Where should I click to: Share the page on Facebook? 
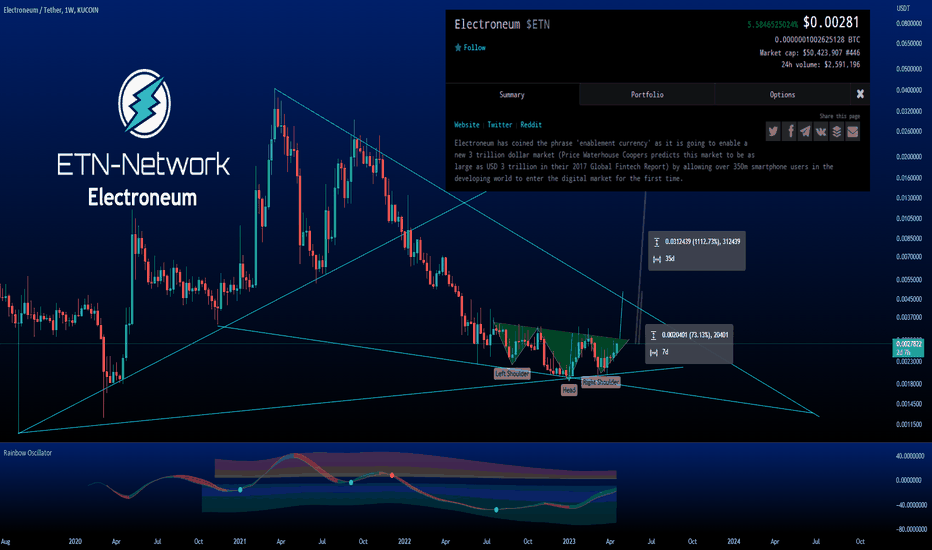point(789,131)
